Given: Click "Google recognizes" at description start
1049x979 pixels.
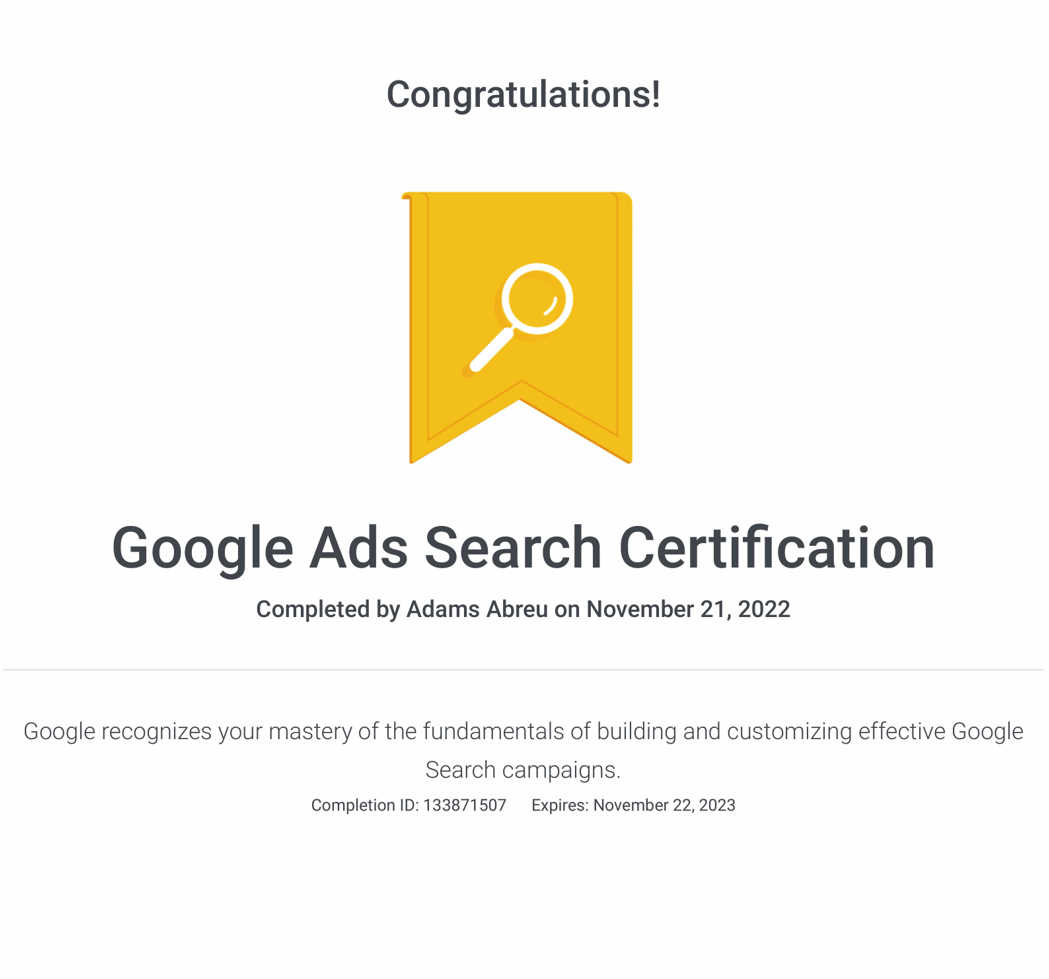Looking at the screenshot, I should click(118, 731).
